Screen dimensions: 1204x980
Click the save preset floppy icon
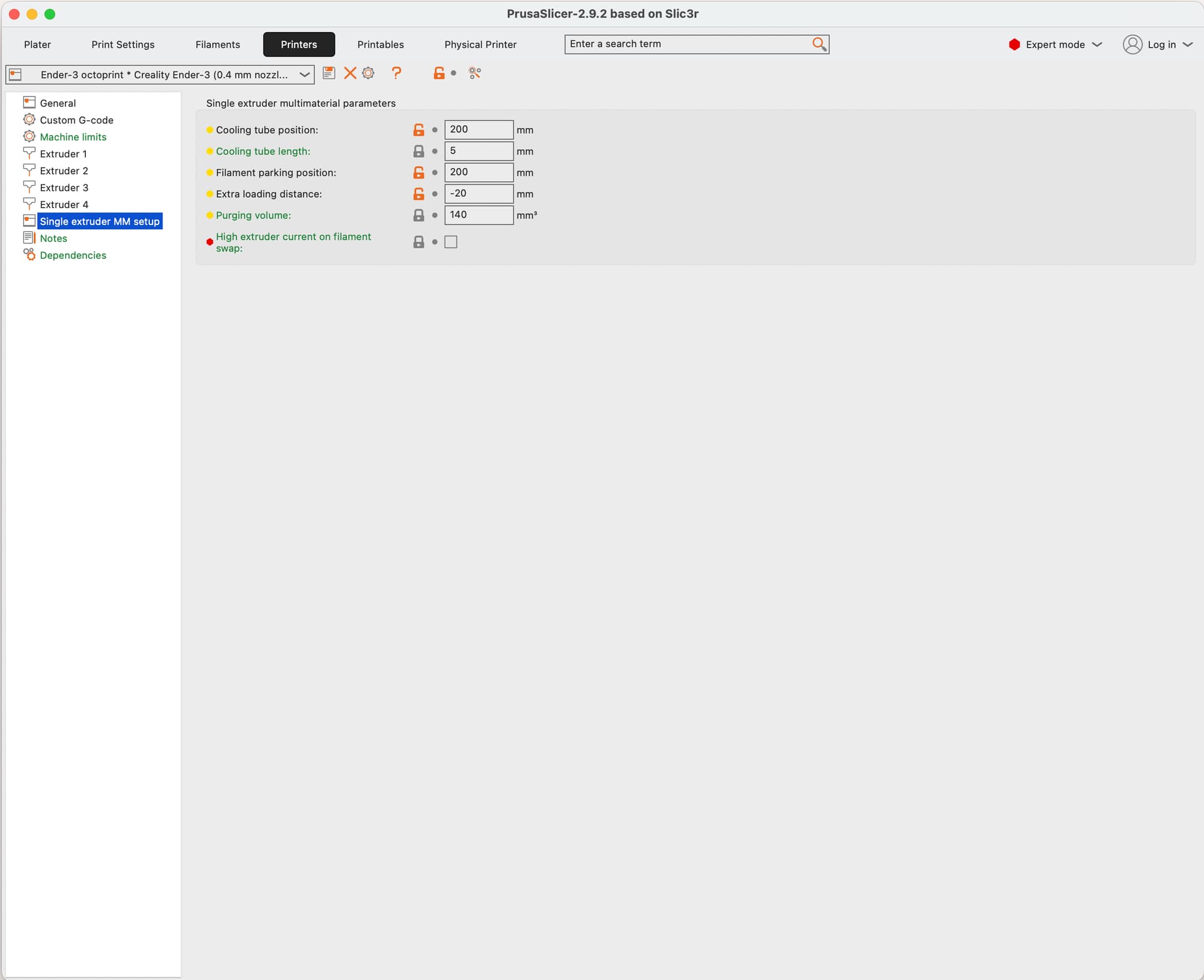tap(329, 73)
